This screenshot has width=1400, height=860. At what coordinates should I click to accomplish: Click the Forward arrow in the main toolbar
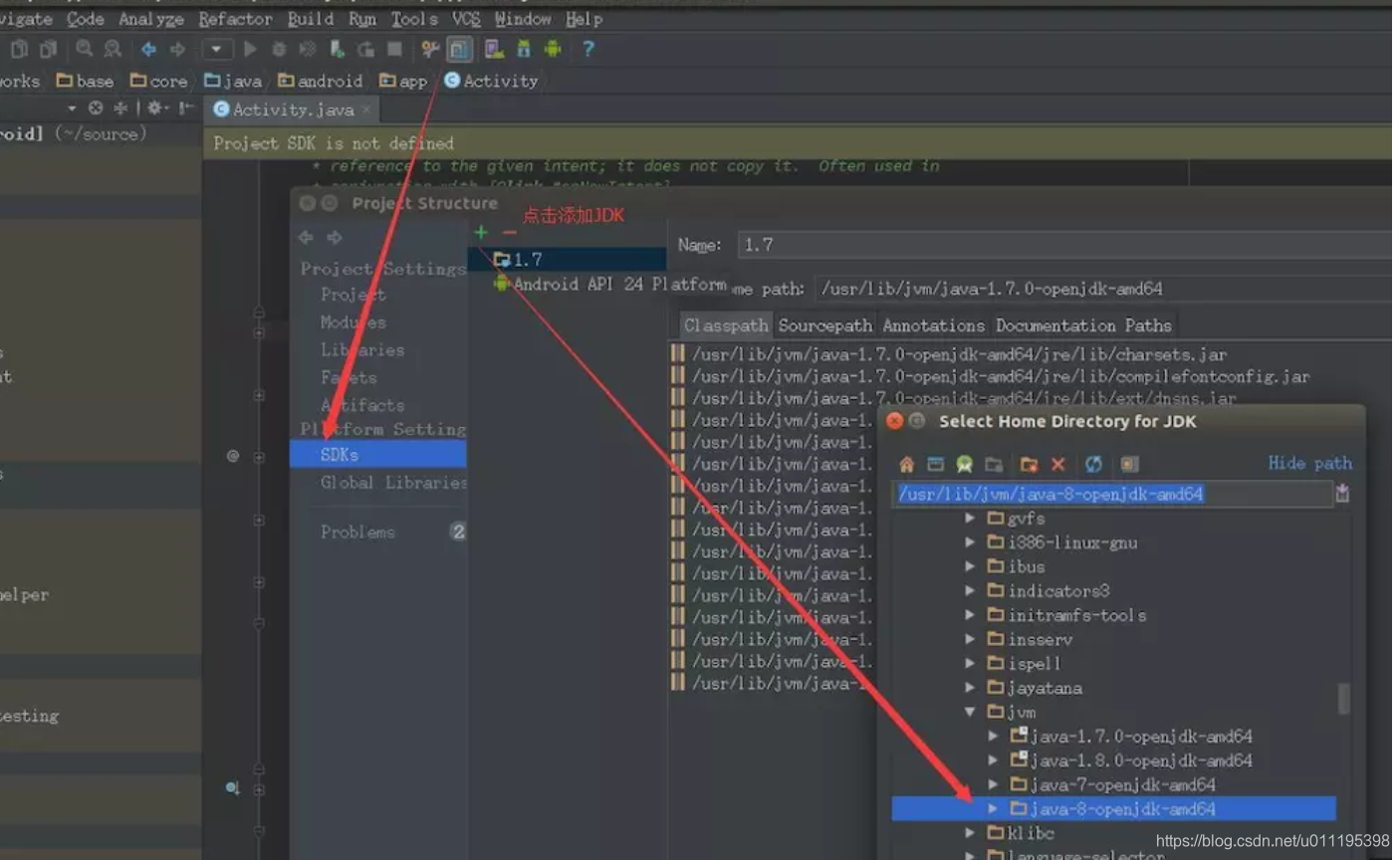(x=177, y=49)
